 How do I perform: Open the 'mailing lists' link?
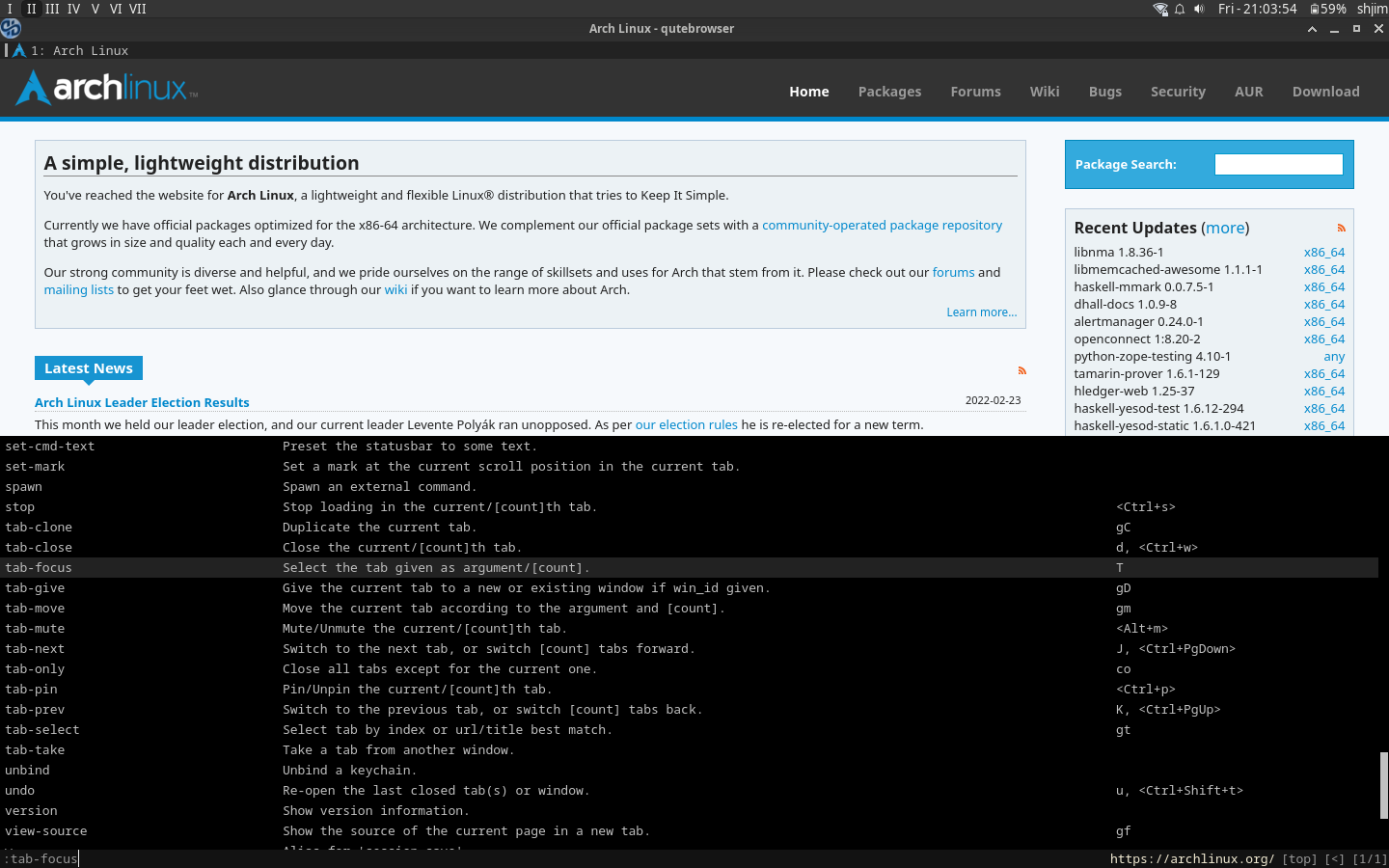tap(78, 289)
